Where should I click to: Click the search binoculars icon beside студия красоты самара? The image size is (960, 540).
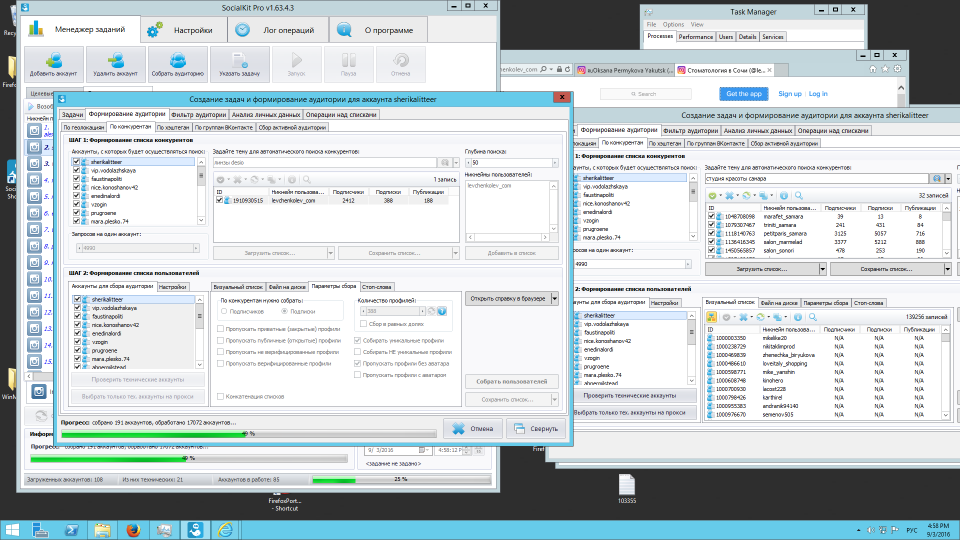pyautogui.click(x=936, y=179)
